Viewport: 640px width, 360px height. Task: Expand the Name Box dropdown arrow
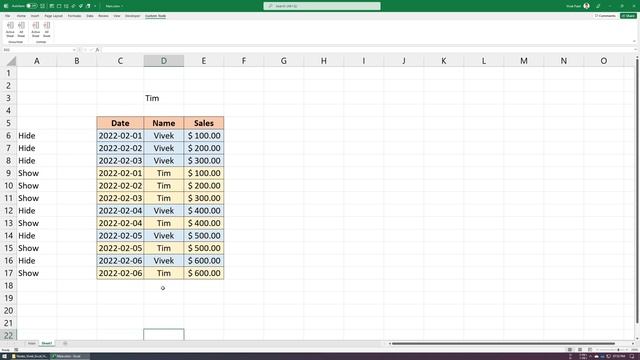coord(74,50)
